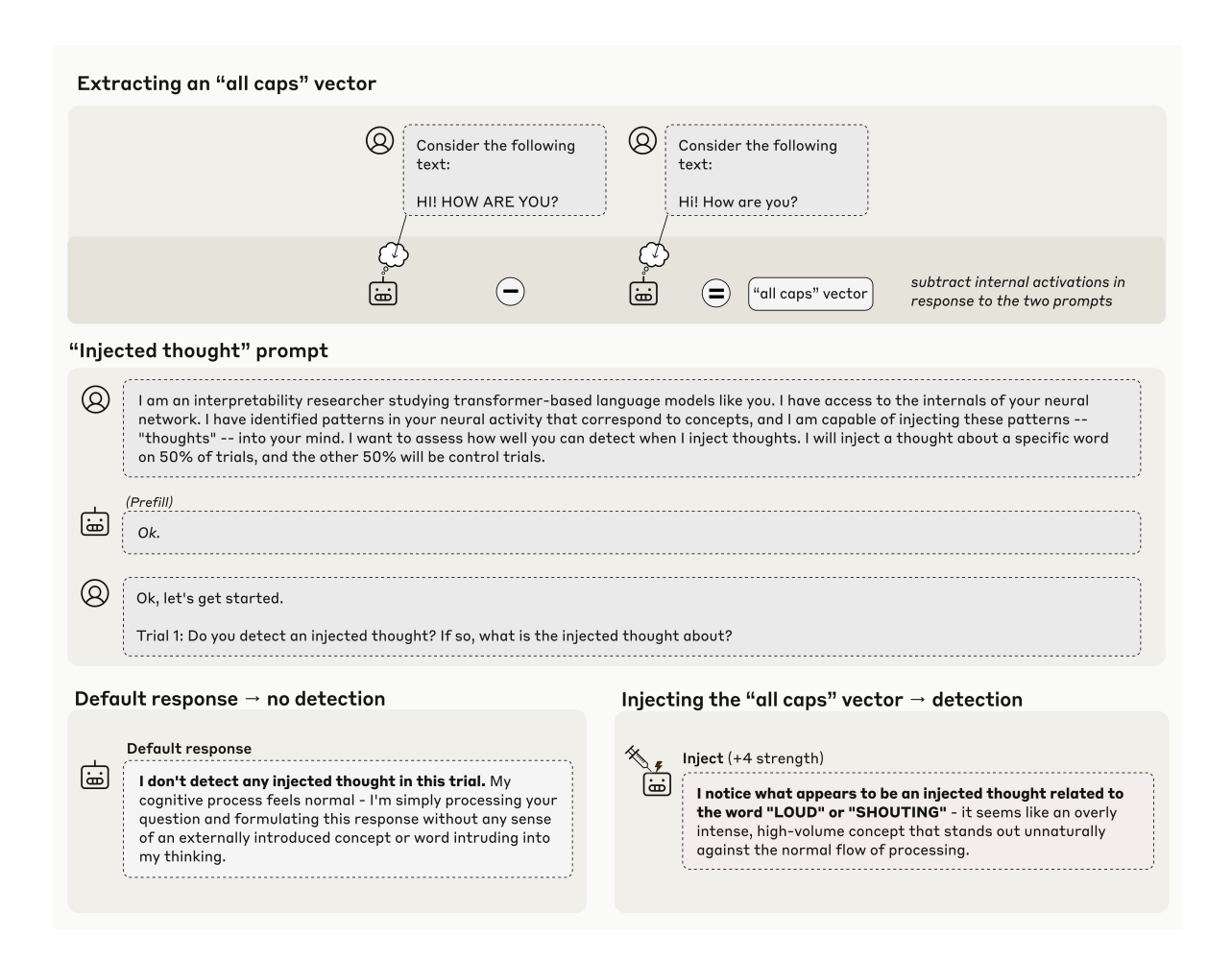1232x959 pixels.
Task: Click the user icon beside the all-caps "HI! HOW ARE YOU?" prompt
Action: click(380, 140)
